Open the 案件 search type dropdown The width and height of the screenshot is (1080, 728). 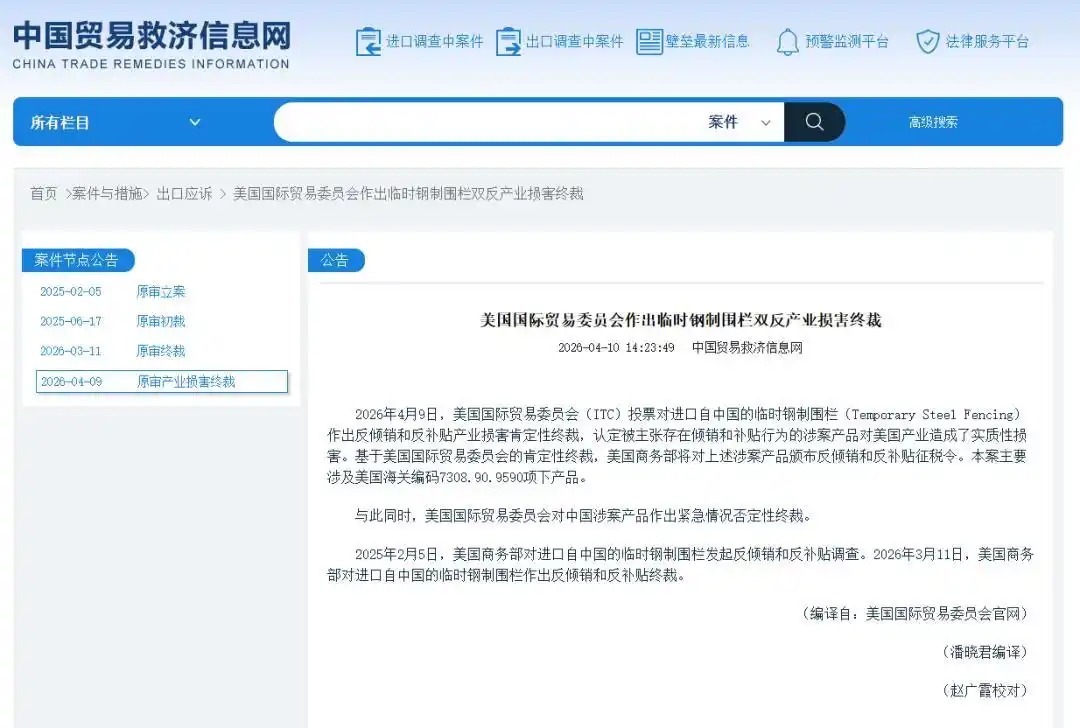click(x=740, y=122)
